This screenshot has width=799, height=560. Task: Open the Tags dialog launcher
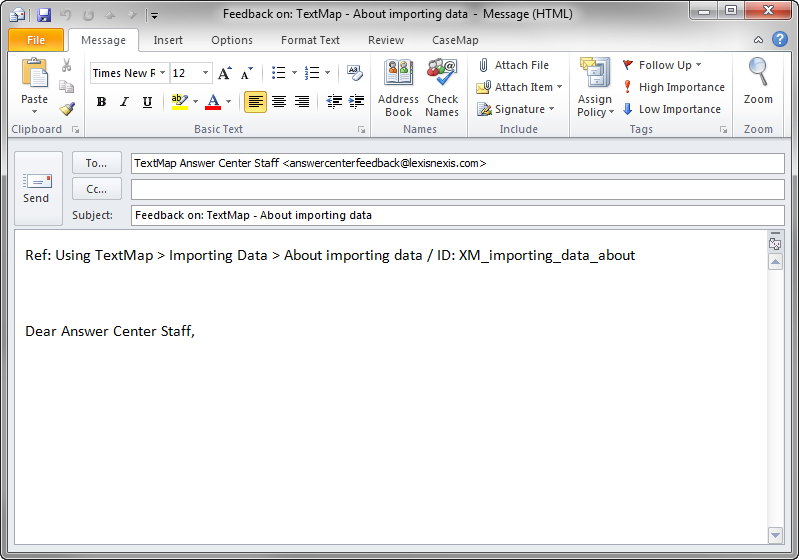[723, 130]
